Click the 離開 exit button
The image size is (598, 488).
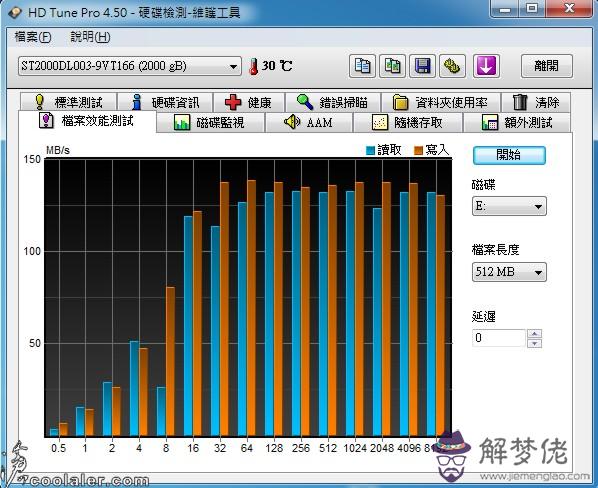tap(547, 66)
